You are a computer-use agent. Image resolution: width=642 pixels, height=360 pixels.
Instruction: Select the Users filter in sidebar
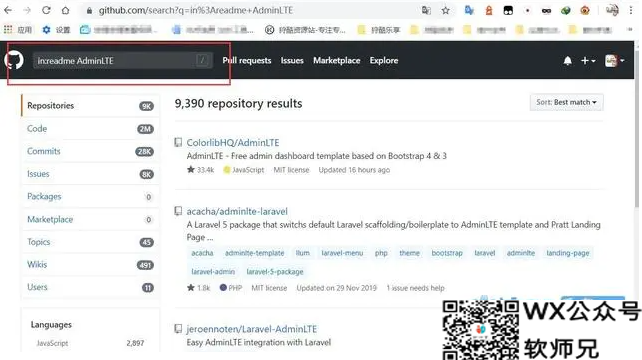(90, 287)
